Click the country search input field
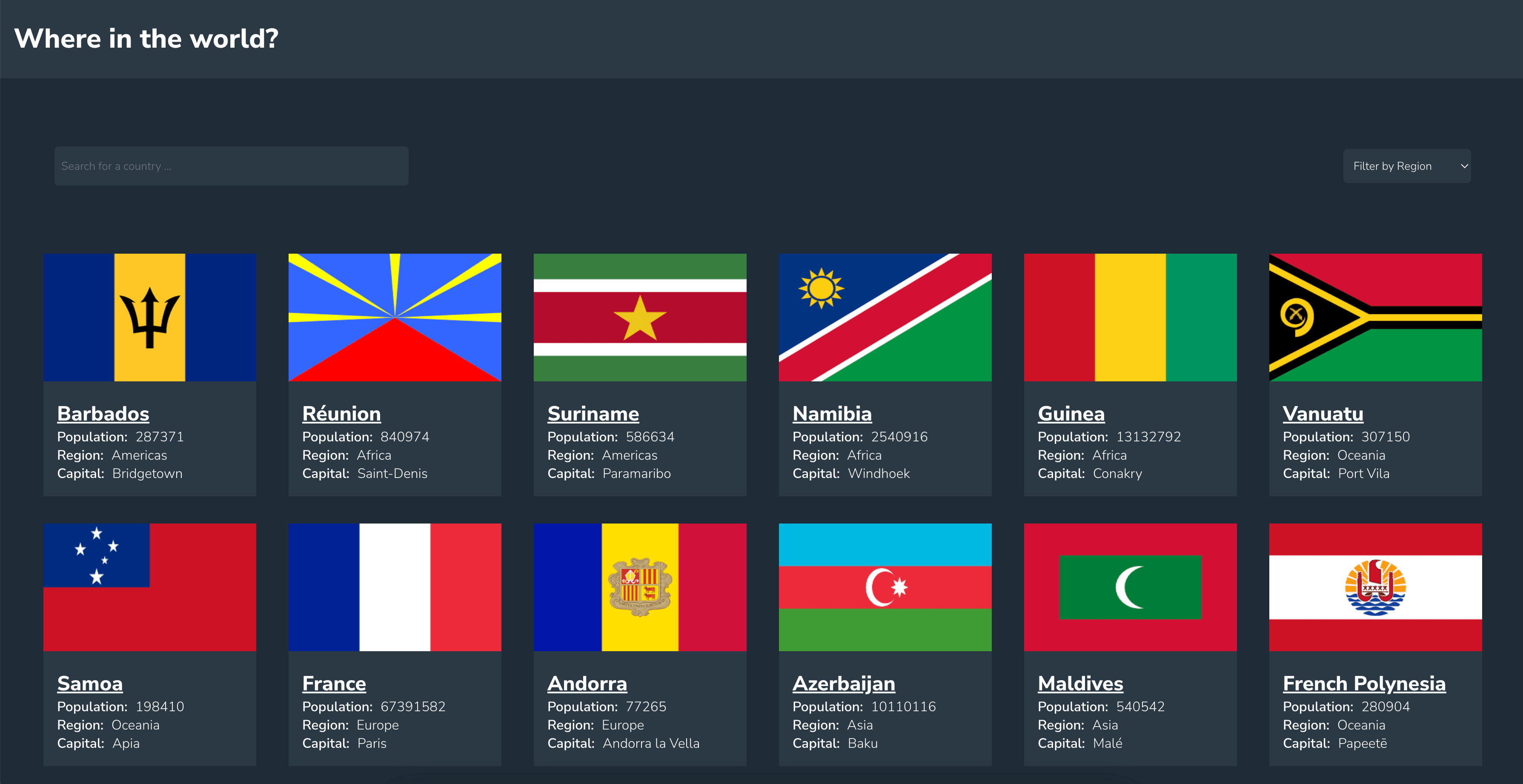Viewport: 1523px width, 784px height. click(x=231, y=166)
